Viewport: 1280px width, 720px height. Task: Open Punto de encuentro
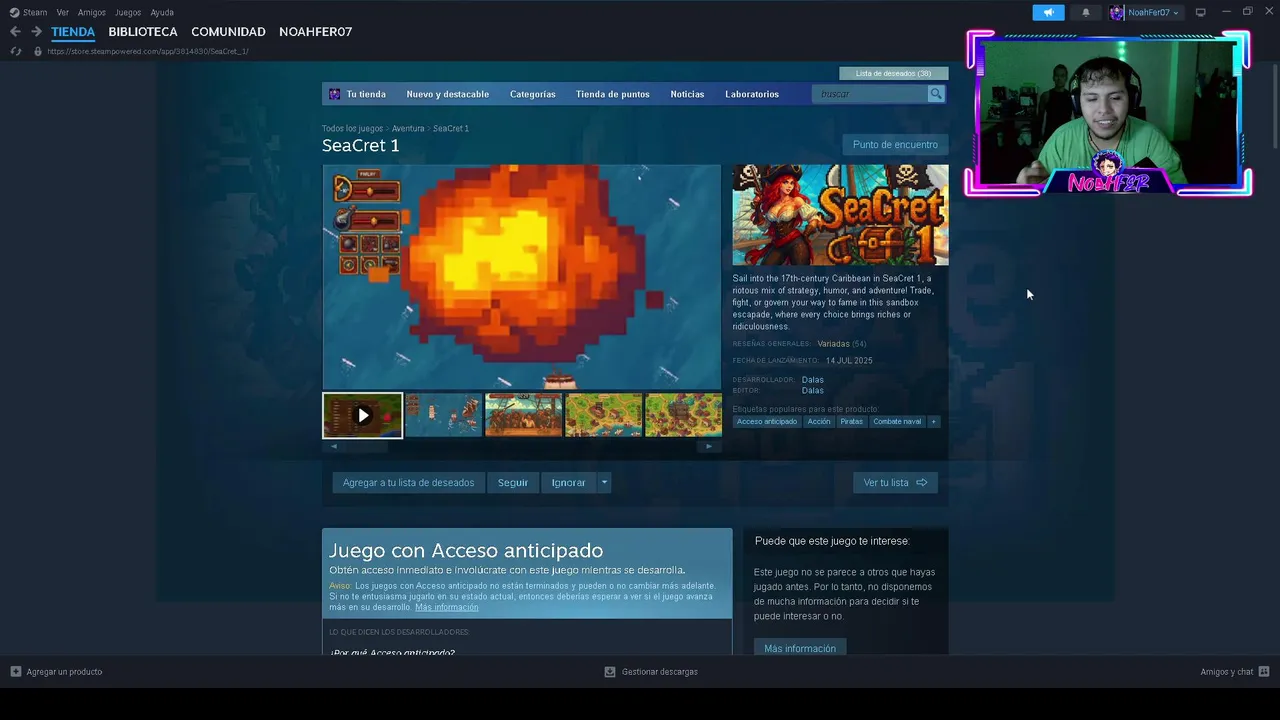coord(895,144)
